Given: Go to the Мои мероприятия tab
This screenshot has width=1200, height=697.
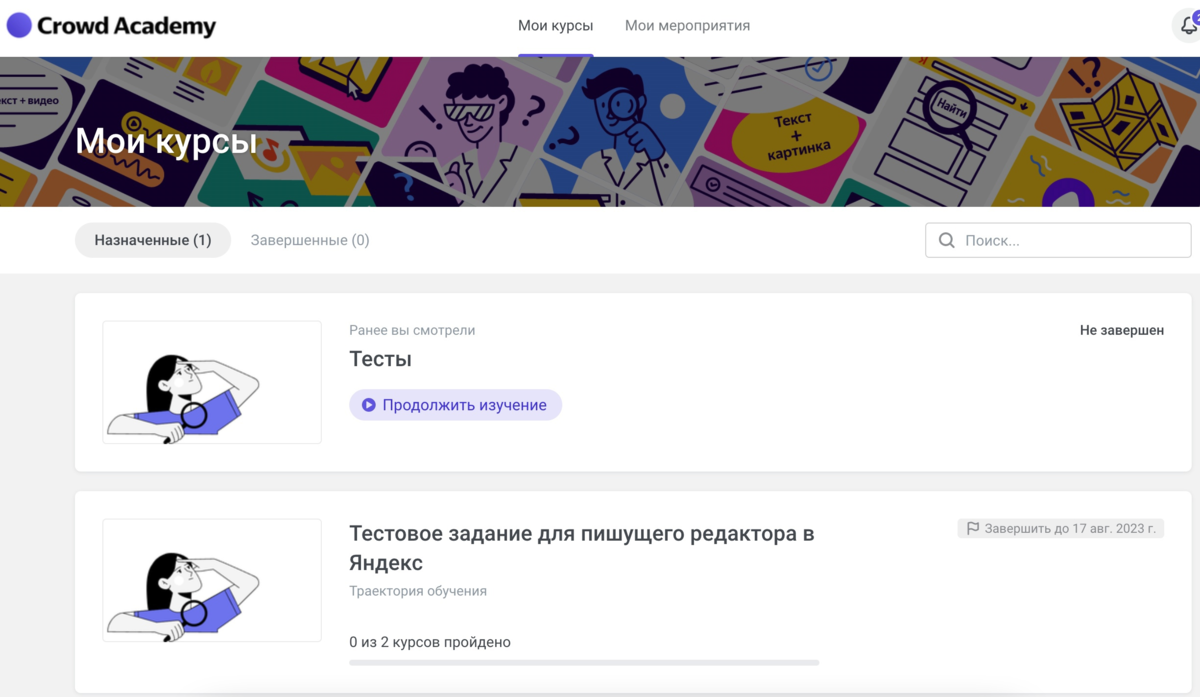Looking at the screenshot, I should (x=687, y=26).
